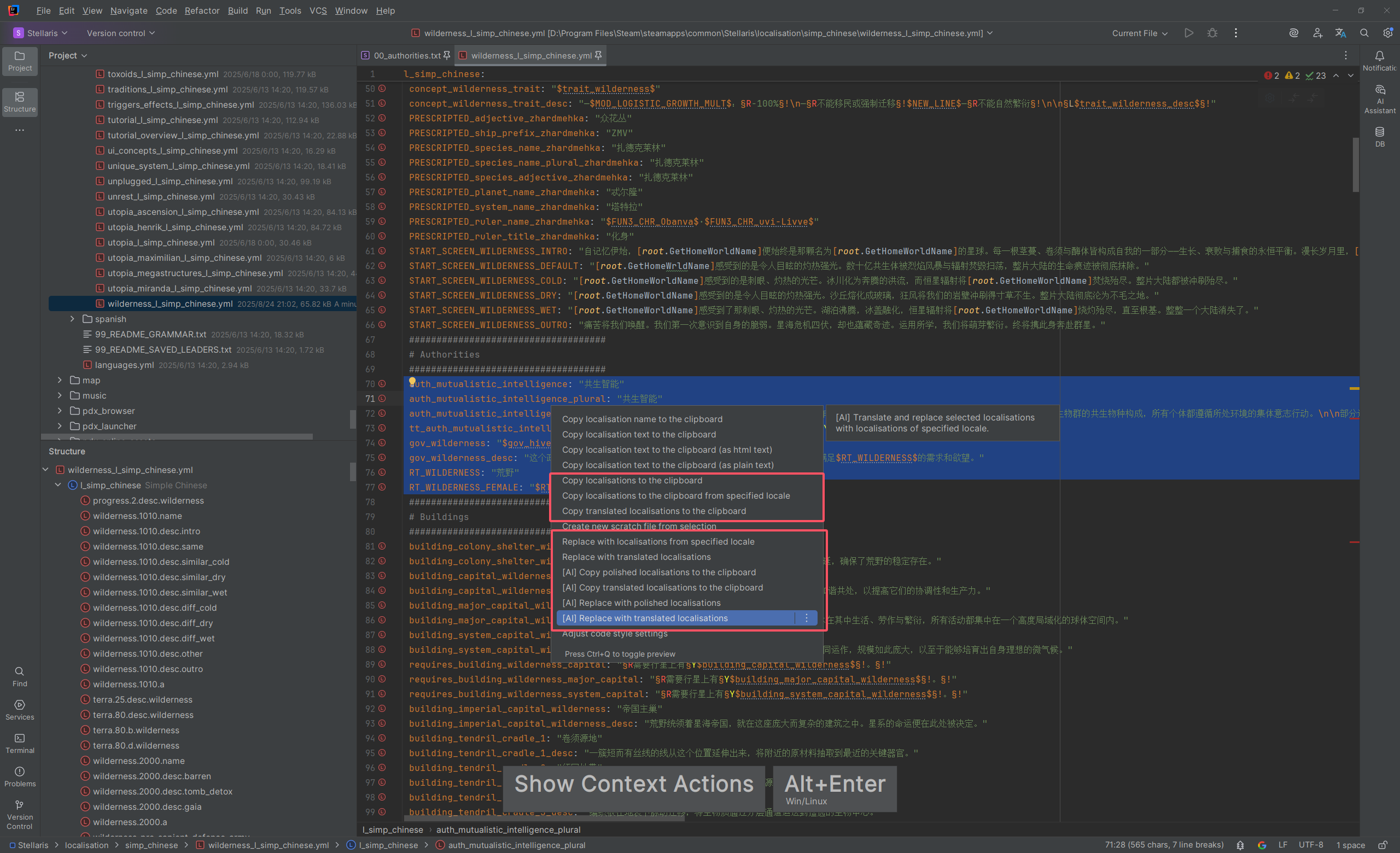Expand the map folder
Image resolution: width=1400 pixels, height=853 pixels.
(60, 380)
